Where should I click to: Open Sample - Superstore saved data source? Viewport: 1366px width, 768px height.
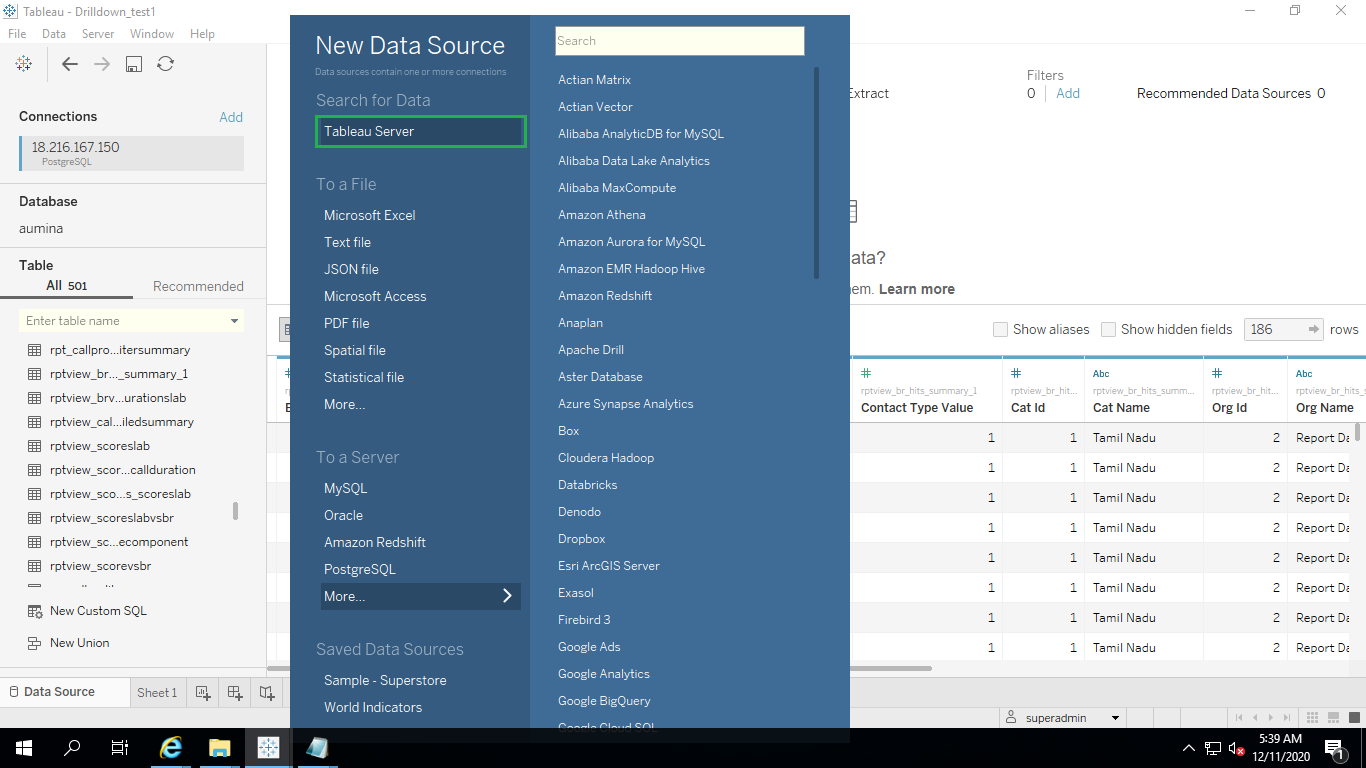(x=385, y=680)
